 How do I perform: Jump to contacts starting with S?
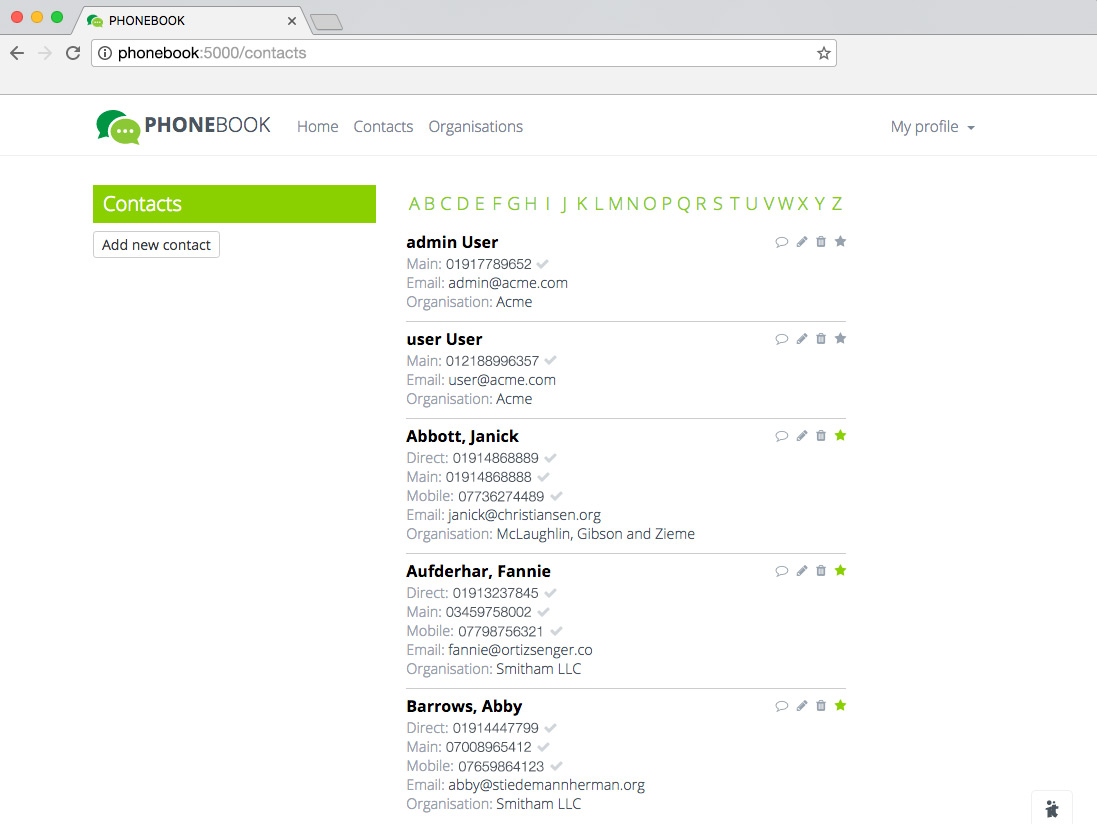[x=716, y=204]
